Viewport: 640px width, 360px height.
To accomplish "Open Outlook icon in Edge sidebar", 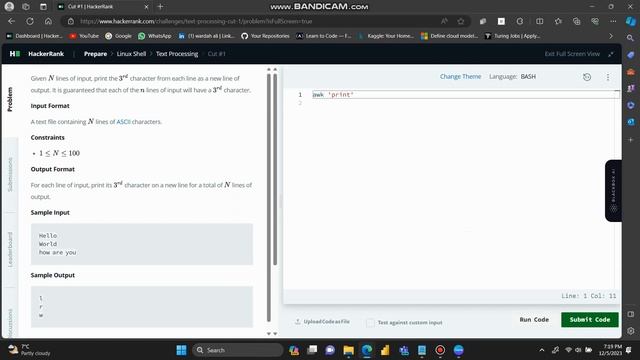I will [631, 122].
